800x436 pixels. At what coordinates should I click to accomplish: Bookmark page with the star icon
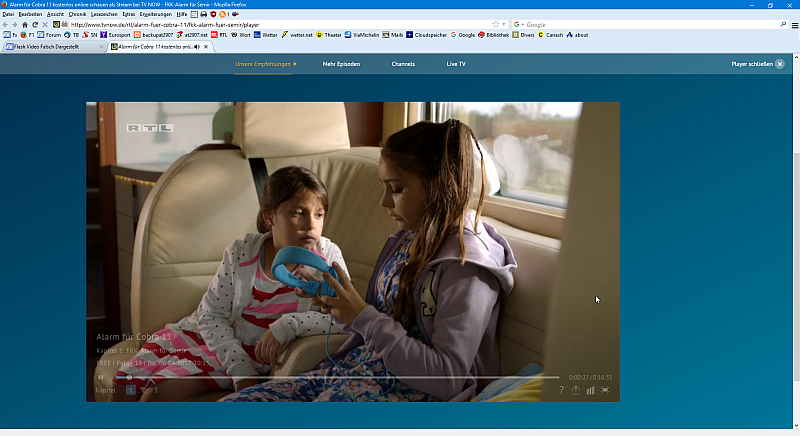(495, 24)
